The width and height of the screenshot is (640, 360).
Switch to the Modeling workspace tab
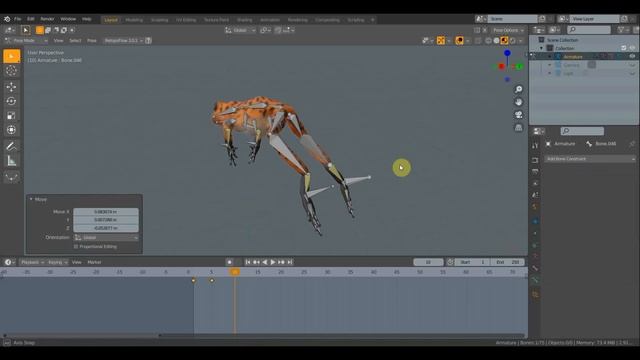(134, 20)
